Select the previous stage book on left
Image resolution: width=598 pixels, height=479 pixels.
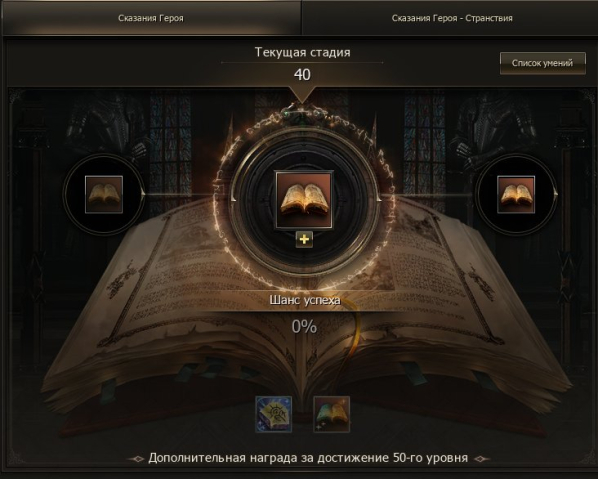[104, 194]
